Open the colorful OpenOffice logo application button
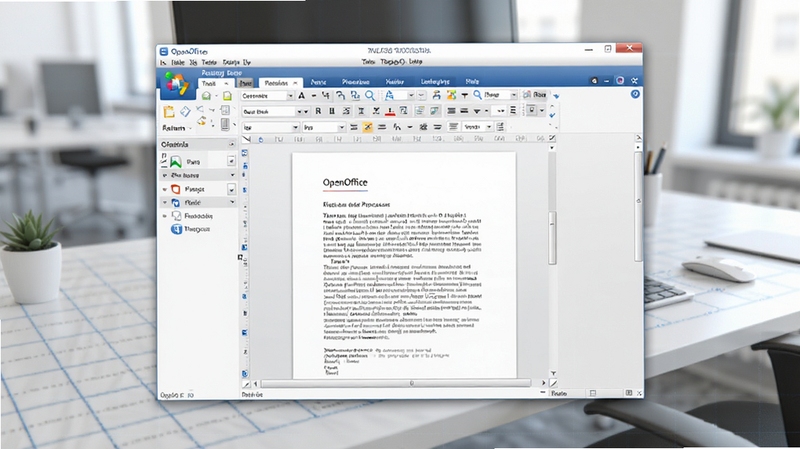The height and width of the screenshot is (449, 800). coord(177,84)
